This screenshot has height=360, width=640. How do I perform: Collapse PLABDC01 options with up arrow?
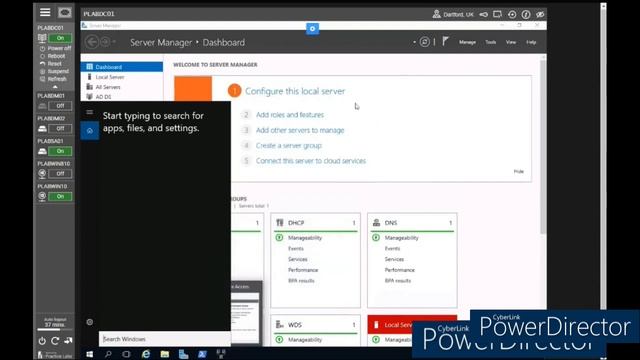(x=55, y=87)
